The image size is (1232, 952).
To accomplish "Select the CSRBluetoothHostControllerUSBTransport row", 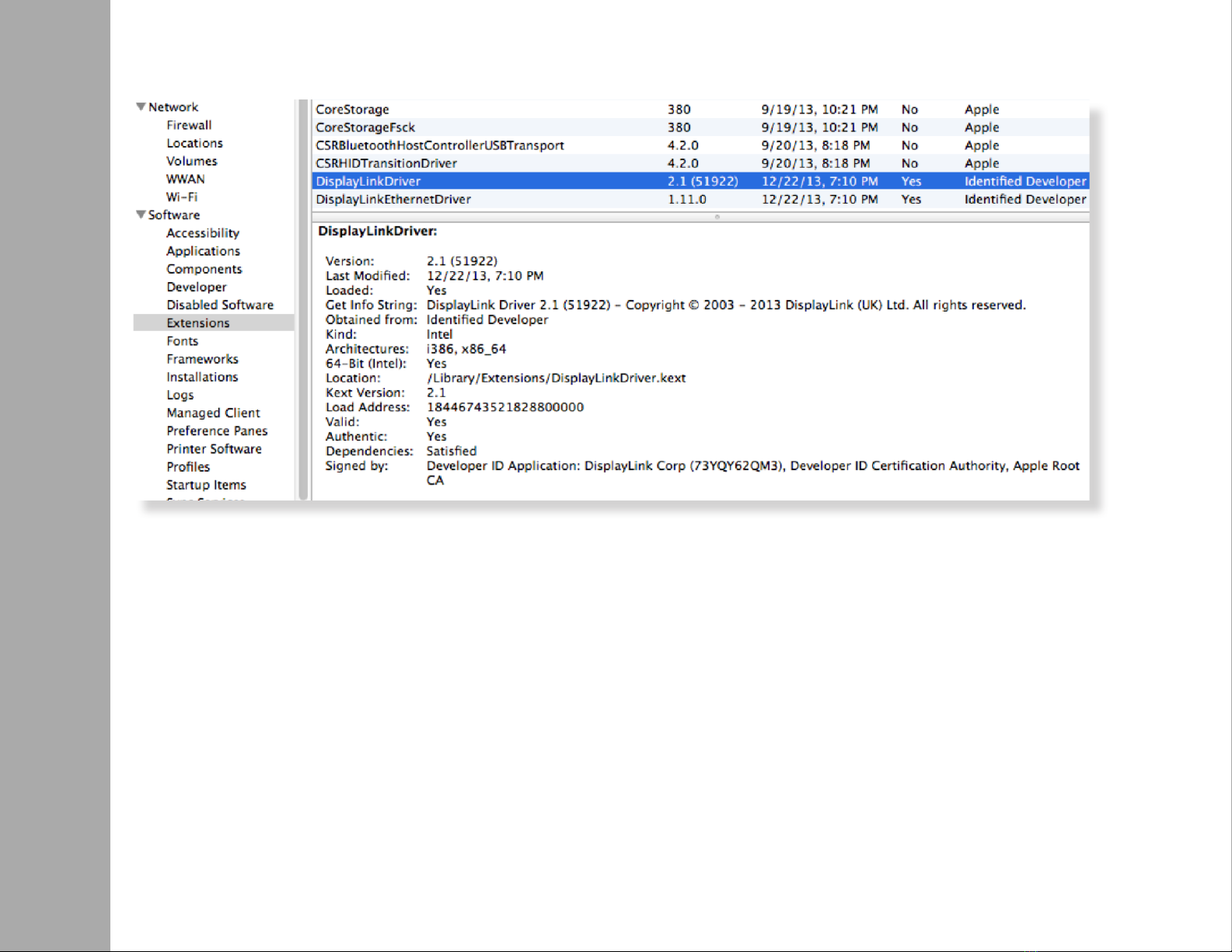I will 700,145.
